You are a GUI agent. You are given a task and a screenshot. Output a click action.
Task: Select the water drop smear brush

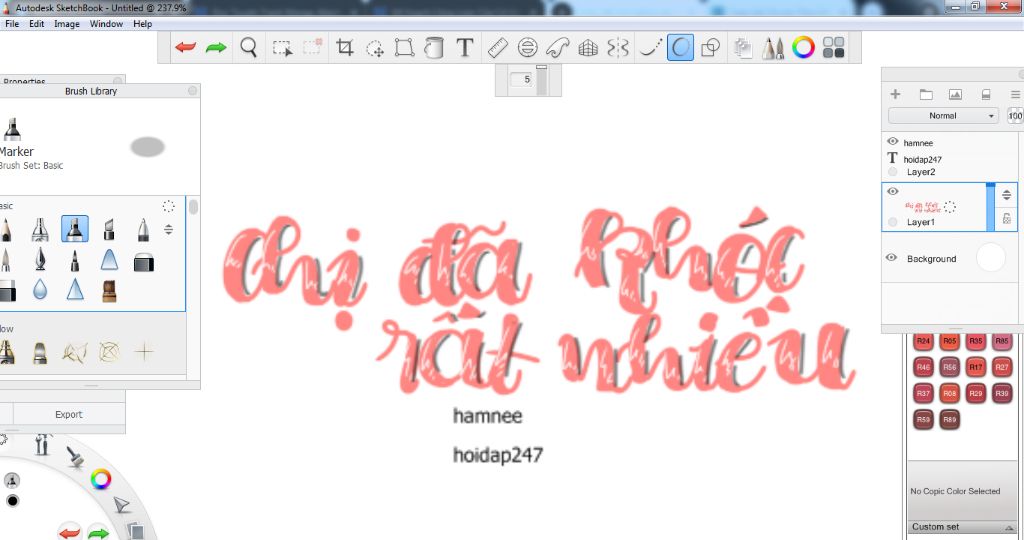coord(40,289)
